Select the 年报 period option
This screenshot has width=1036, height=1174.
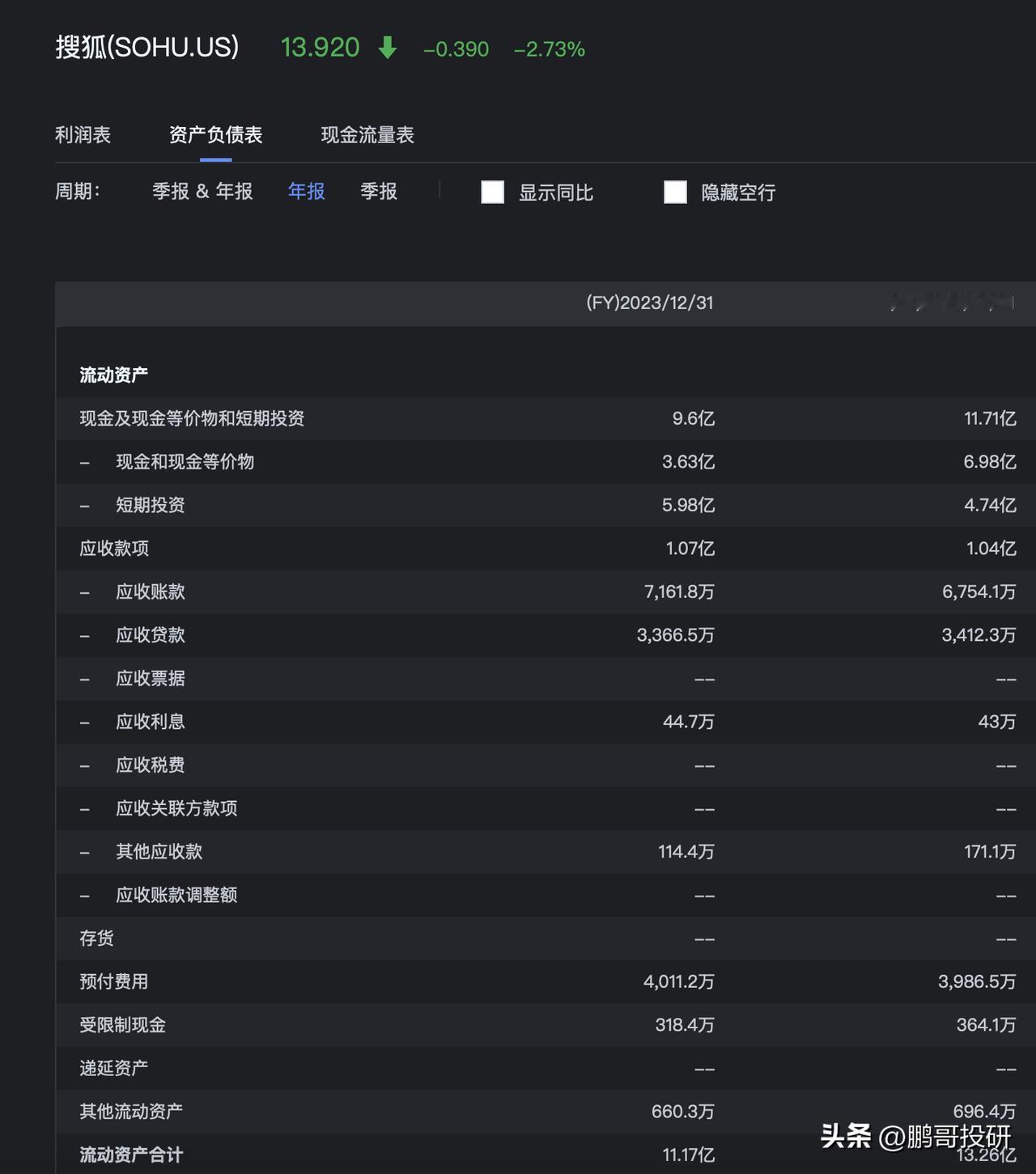tap(307, 192)
